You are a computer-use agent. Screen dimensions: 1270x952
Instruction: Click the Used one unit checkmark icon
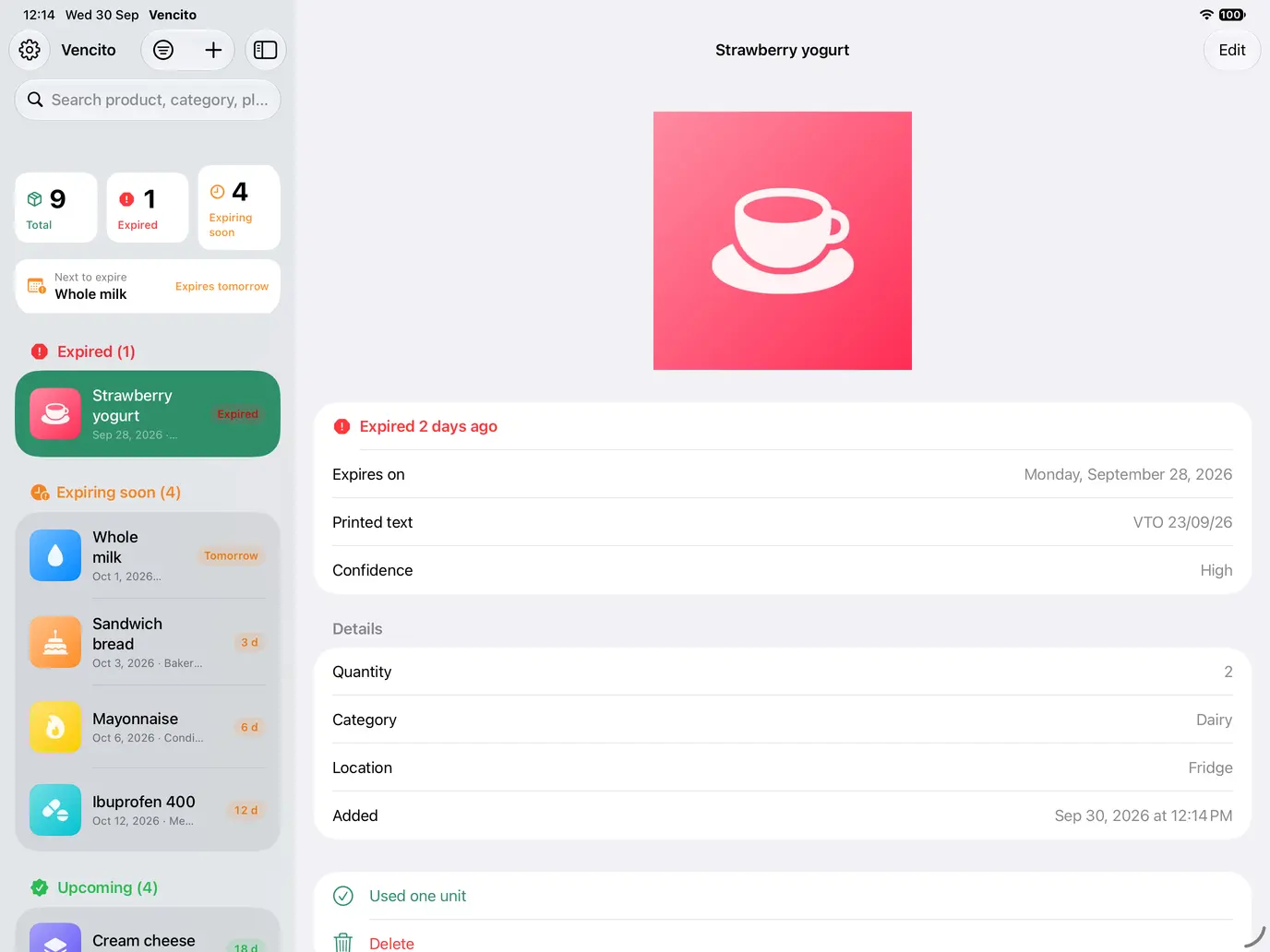click(x=343, y=896)
